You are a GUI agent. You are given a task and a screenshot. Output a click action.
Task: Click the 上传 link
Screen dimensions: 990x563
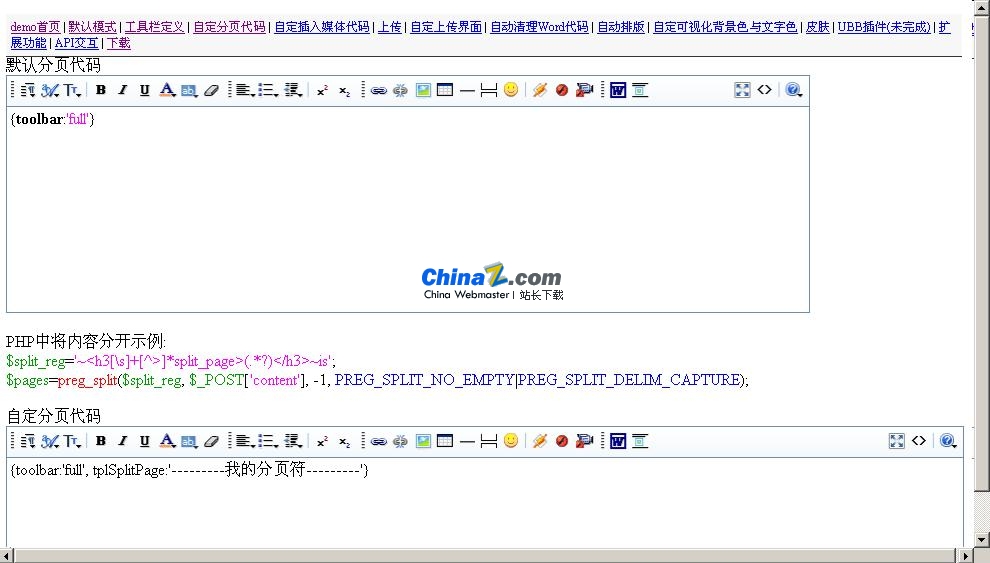390,27
